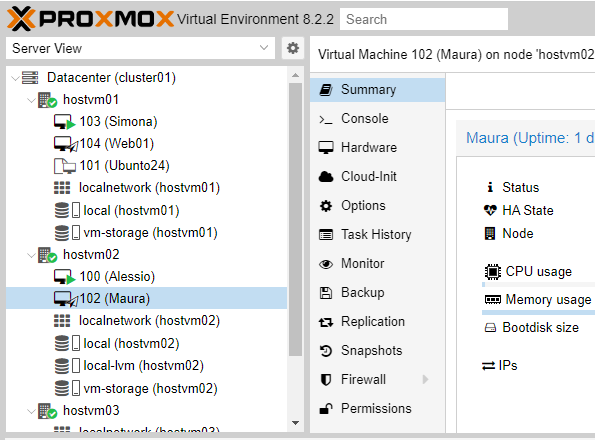The width and height of the screenshot is (595, 440).
Task: Select VM 104 (Web01)
Action: click(117, 144)
